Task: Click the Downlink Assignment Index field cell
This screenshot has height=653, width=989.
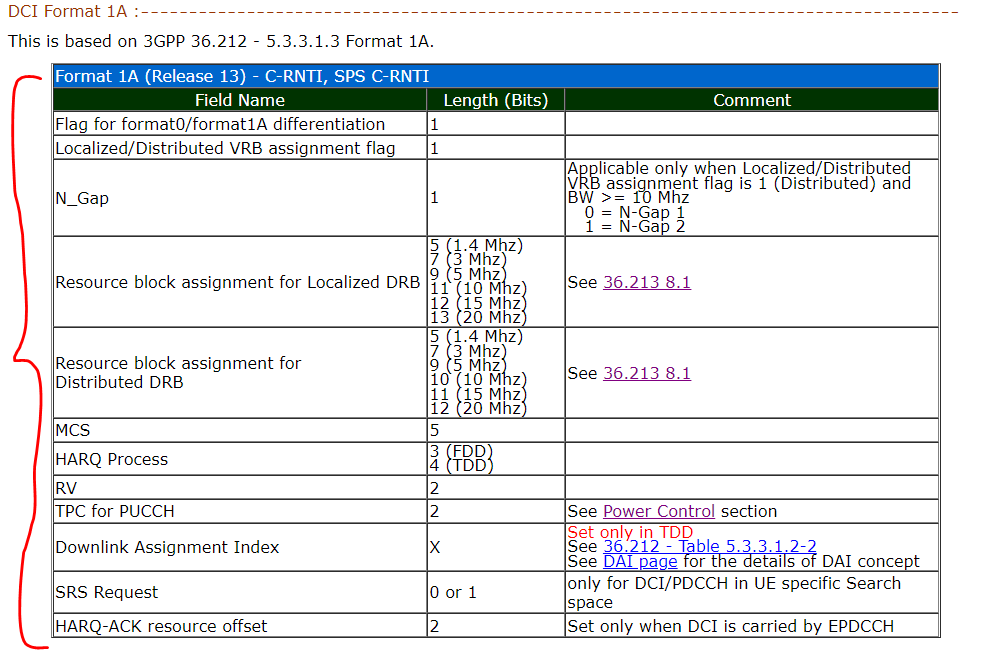Action: point(167,547)
